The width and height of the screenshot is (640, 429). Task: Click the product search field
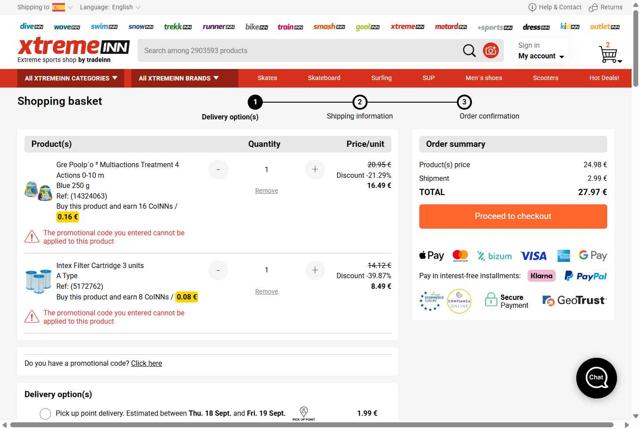[300, 51]
